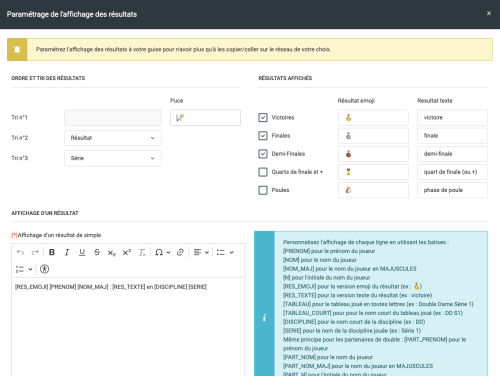The image size is (500, 376).
Task: Click the bell icon in the yellow notice
Action: click(x=17, y=49)
